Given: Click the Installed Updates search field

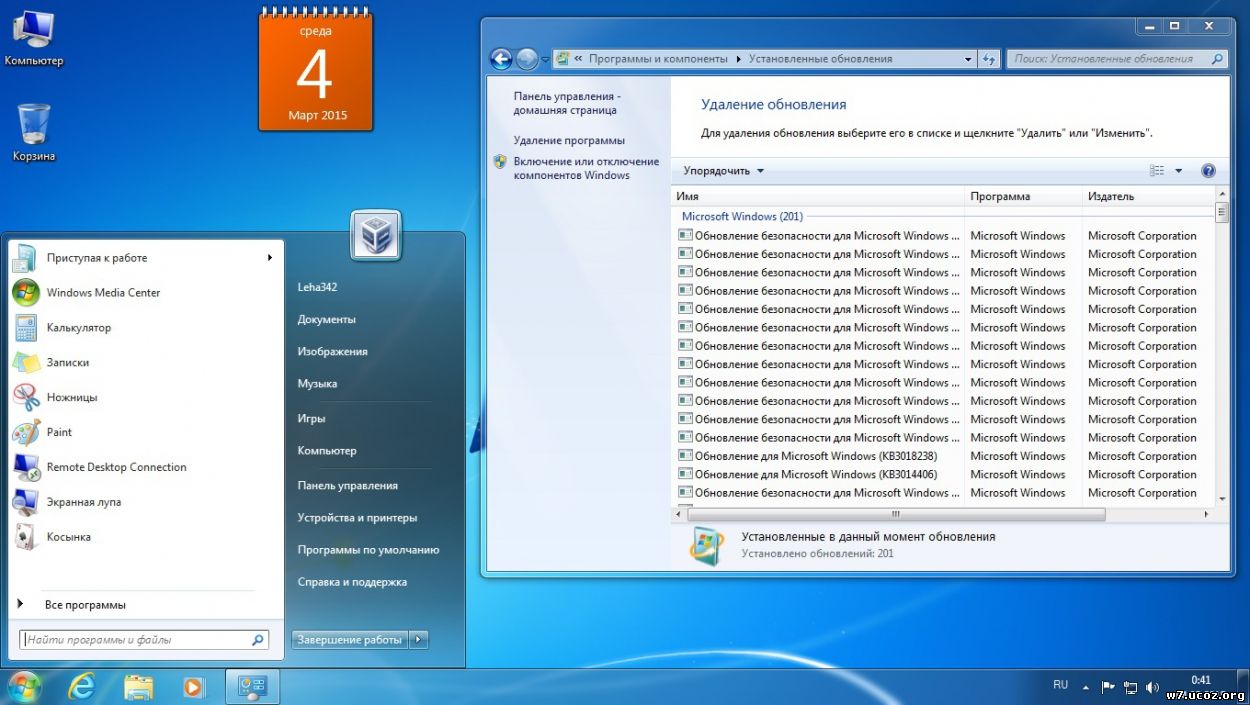Looking at the screenshot, I should (1116, 59).
